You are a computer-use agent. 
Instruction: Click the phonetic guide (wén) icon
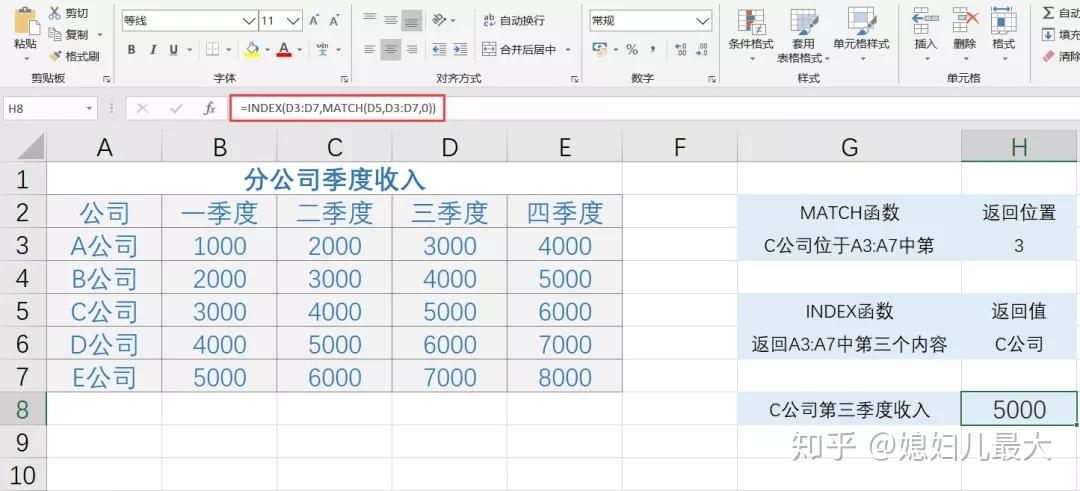pyautogui.click(x=322, y=50)
